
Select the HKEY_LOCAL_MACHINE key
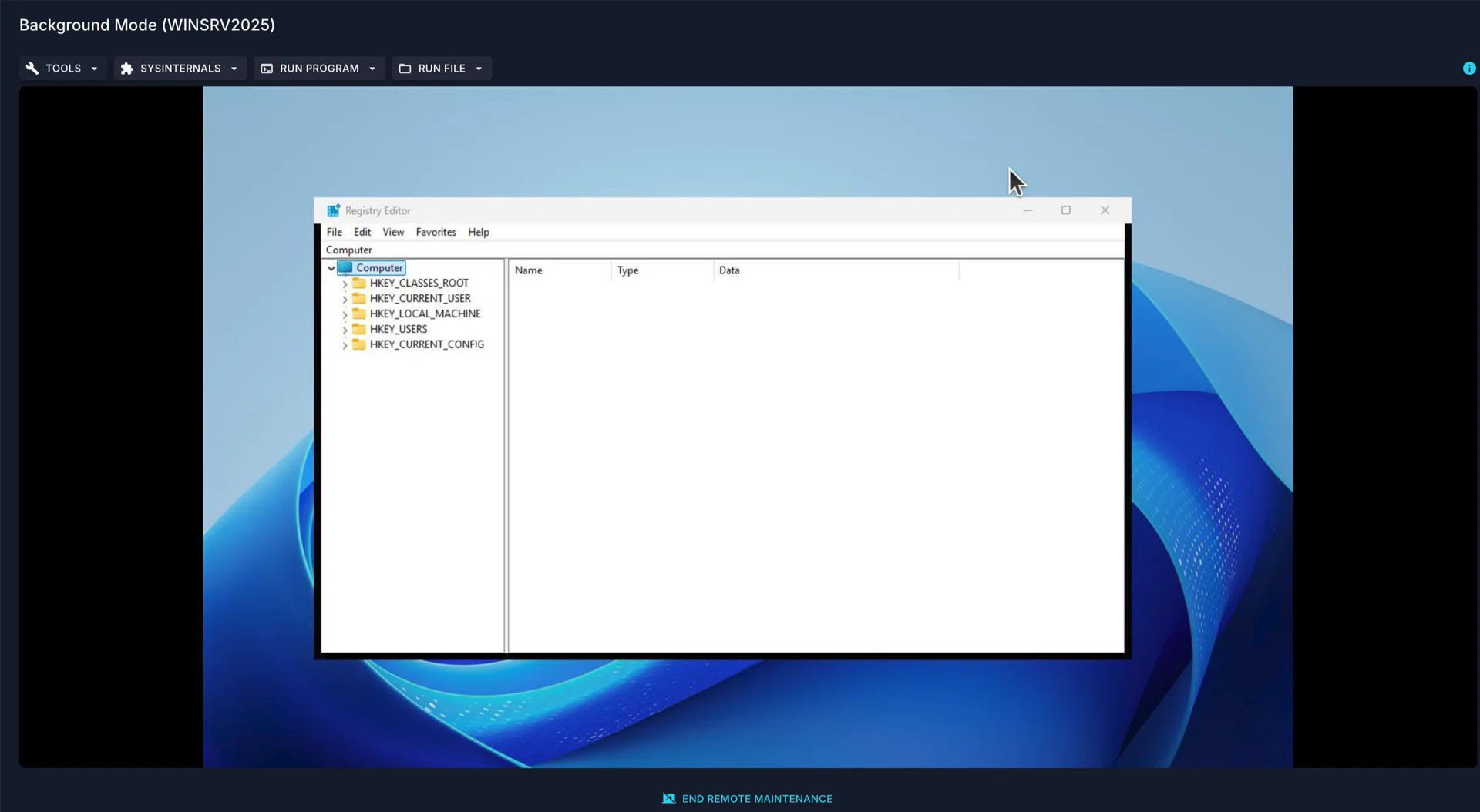point(425,314)
